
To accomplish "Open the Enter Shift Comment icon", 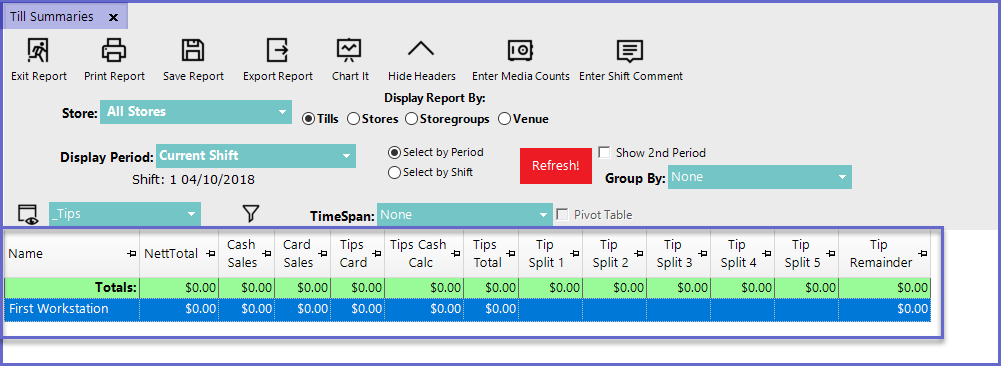I will 630,50.
